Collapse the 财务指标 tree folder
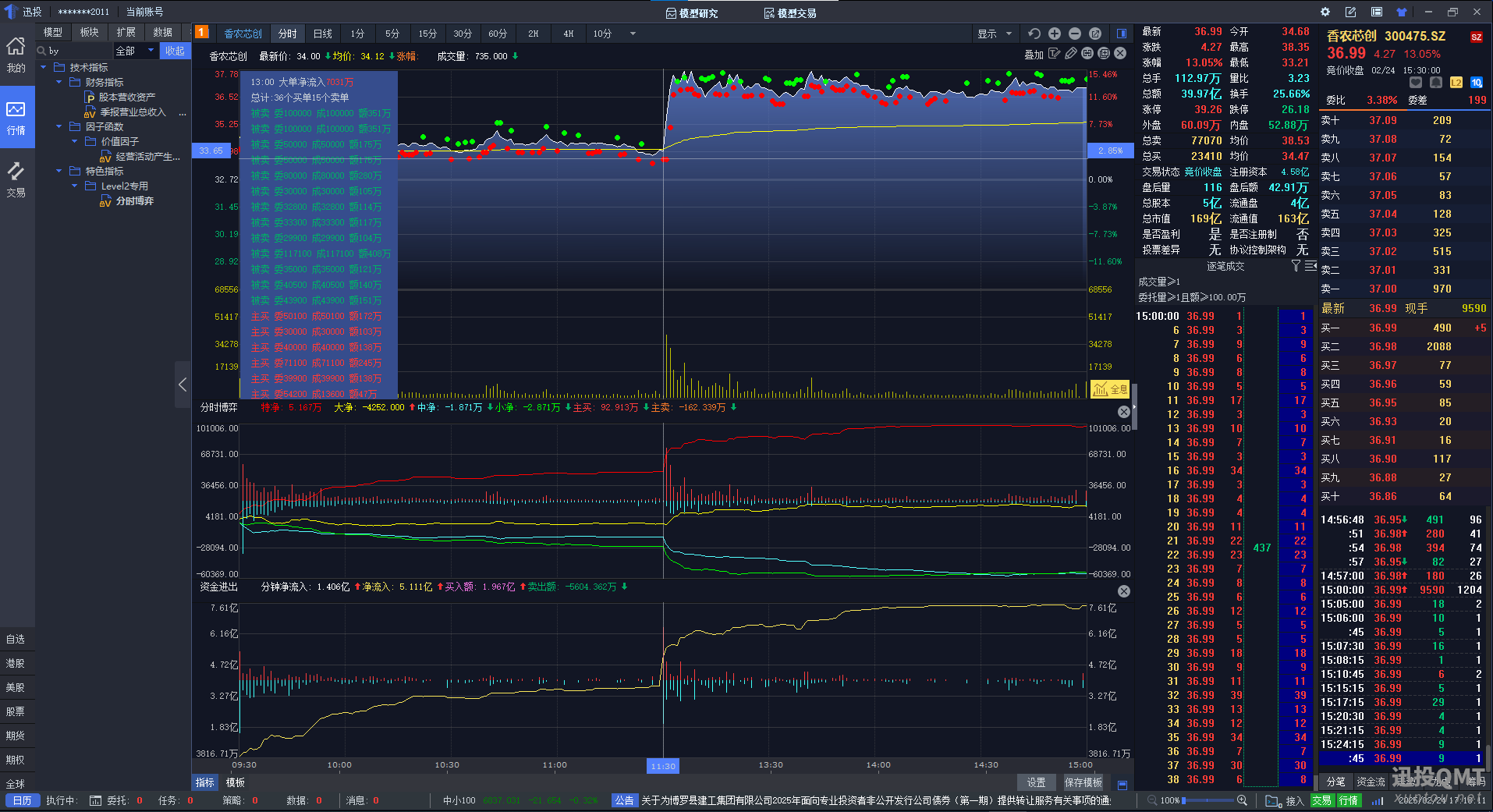Image resolution: width=1493 pixels, height=812 pixels. [59, 82]
